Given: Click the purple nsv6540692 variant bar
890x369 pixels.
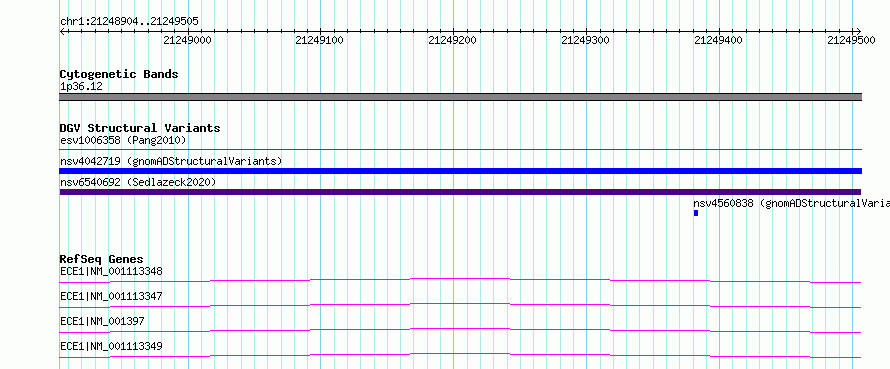Looking at the screenshot, I should click(460, 192).
